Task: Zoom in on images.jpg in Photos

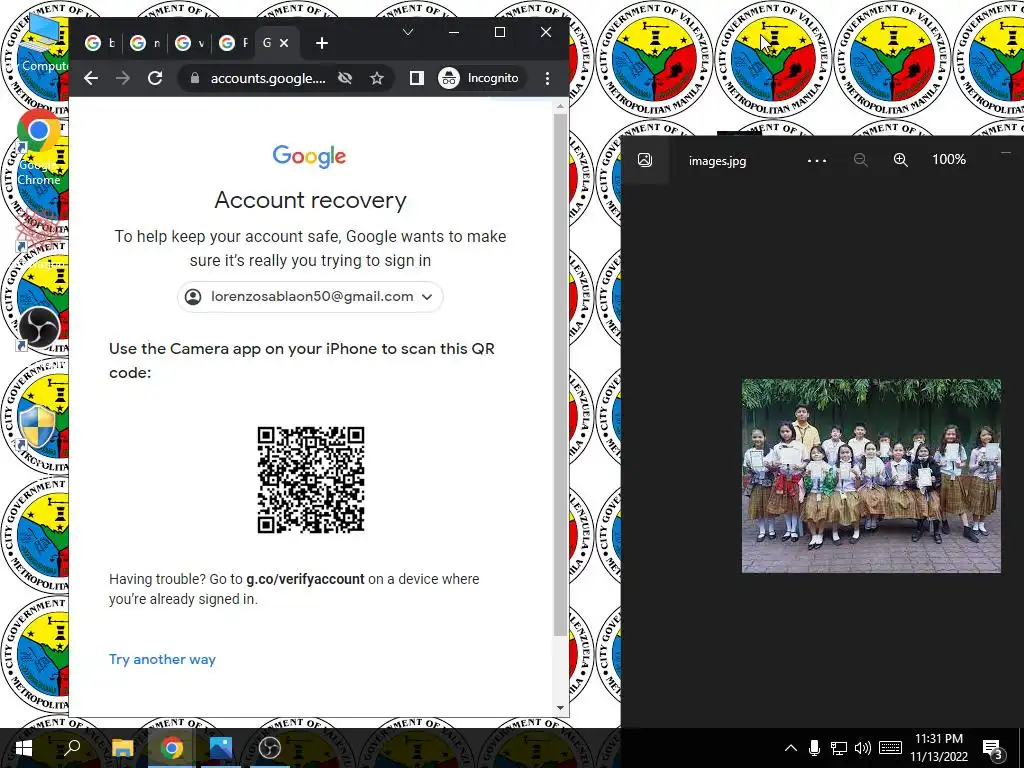Action: 901,160
